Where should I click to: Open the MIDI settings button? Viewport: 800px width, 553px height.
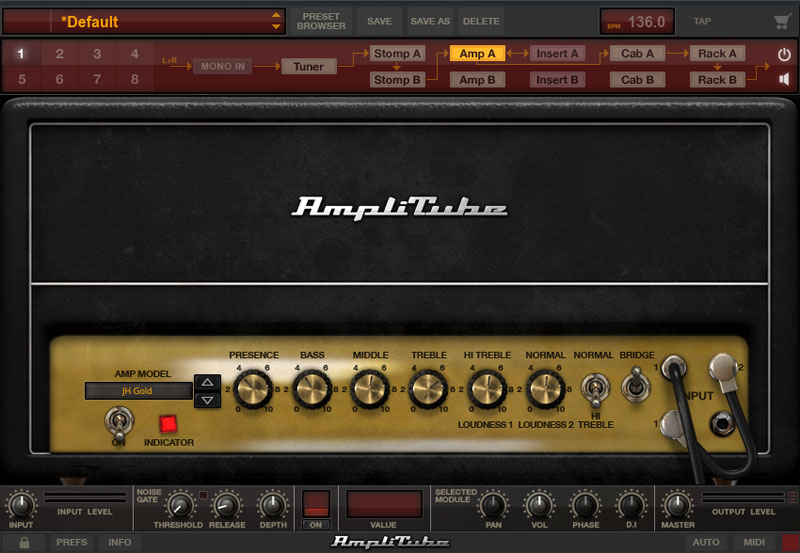[x=754, y=542]
